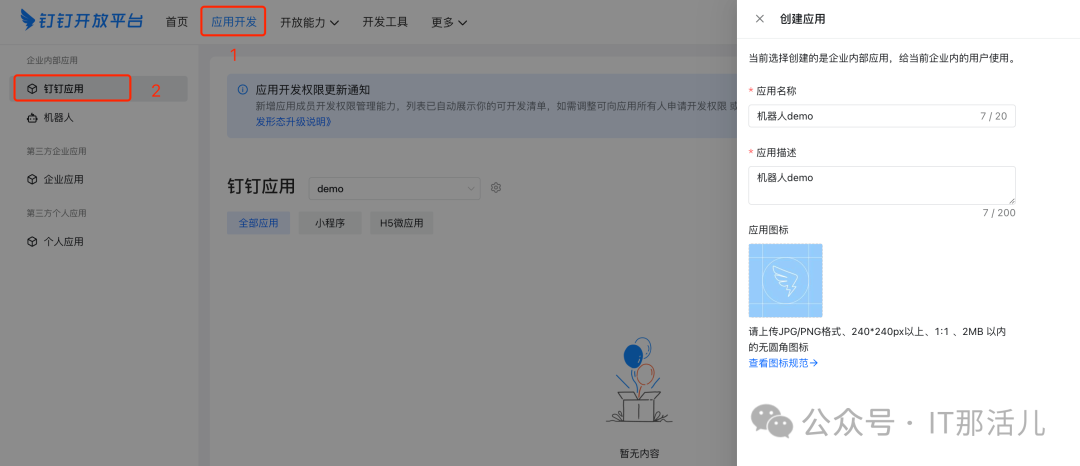Open the 查看图标规范 link

[x=783, y=363]
